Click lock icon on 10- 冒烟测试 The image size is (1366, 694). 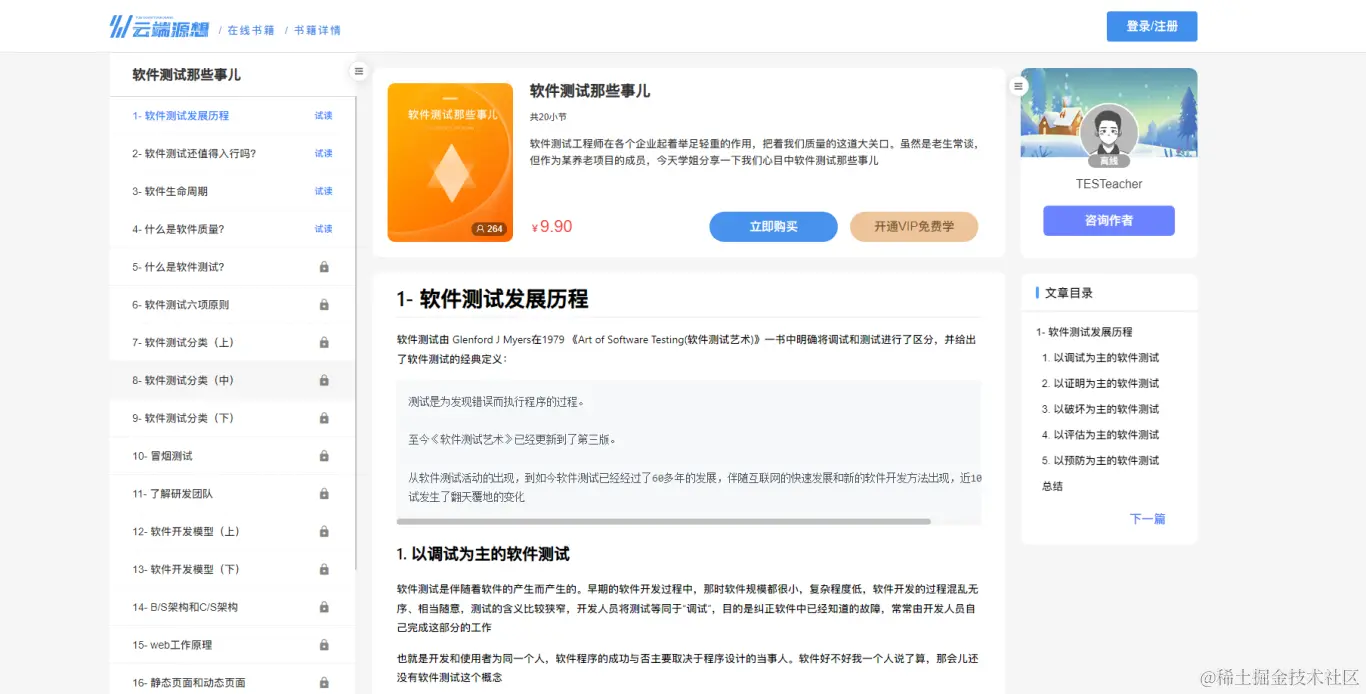coord(324,456)
